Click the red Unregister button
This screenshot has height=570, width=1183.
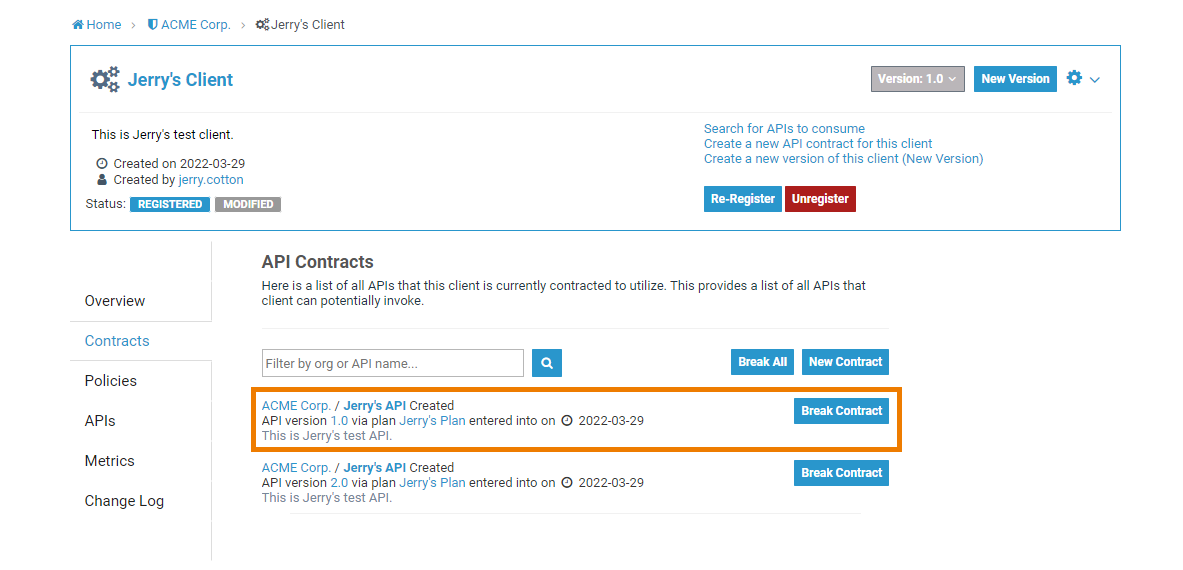point(820,199)
